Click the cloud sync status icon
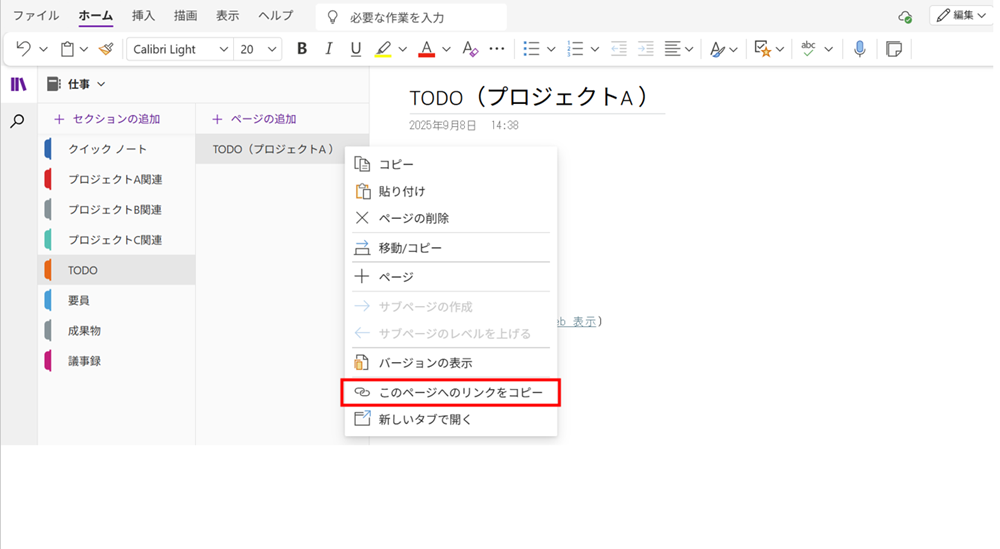 click(905, 17)
